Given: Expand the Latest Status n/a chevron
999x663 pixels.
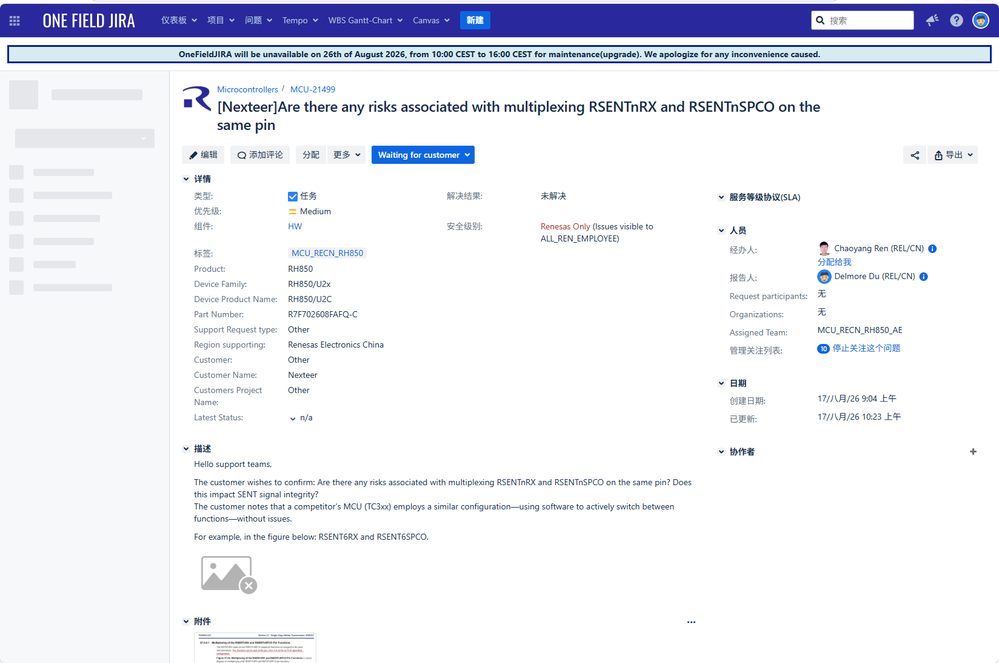Looking at the screenshot, I should (x=292, y=418).
